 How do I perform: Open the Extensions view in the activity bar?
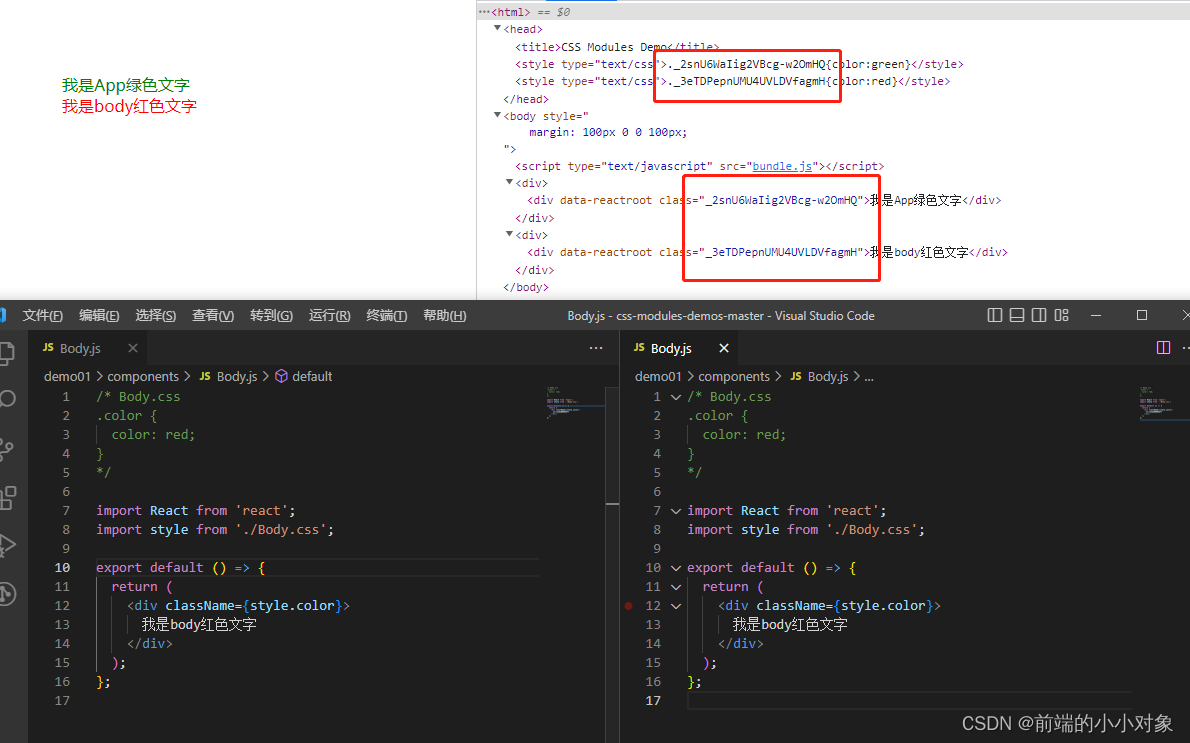tap(8, 498)
